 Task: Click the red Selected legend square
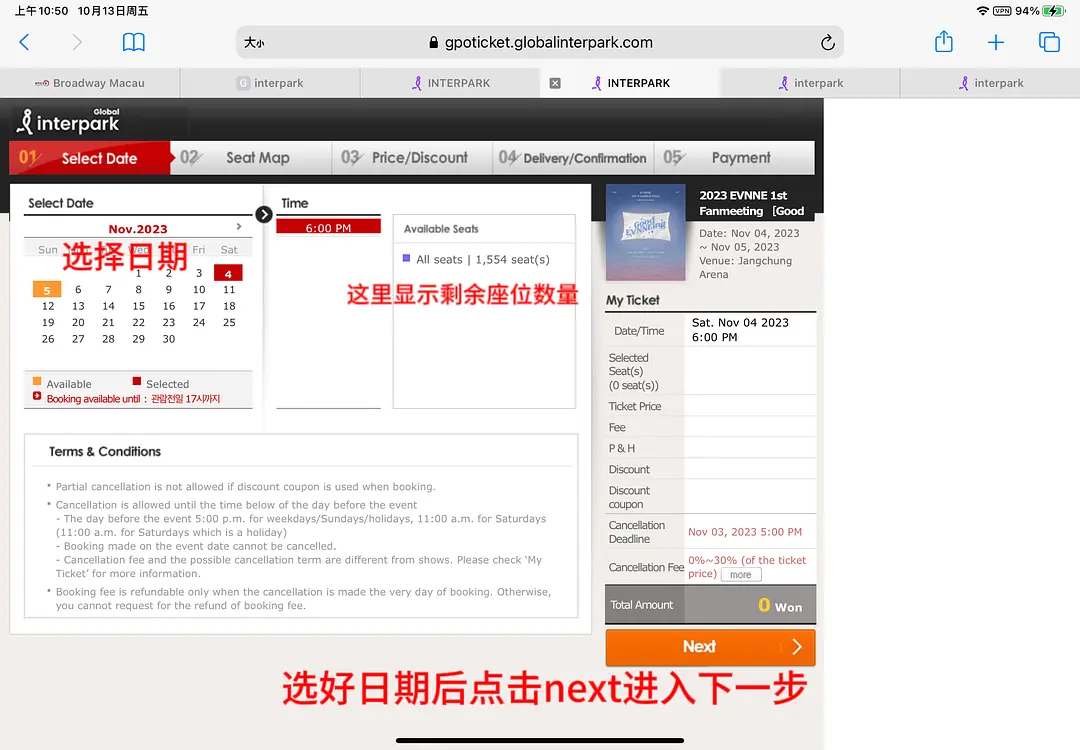pyautogui.click(x=136, y=381)
